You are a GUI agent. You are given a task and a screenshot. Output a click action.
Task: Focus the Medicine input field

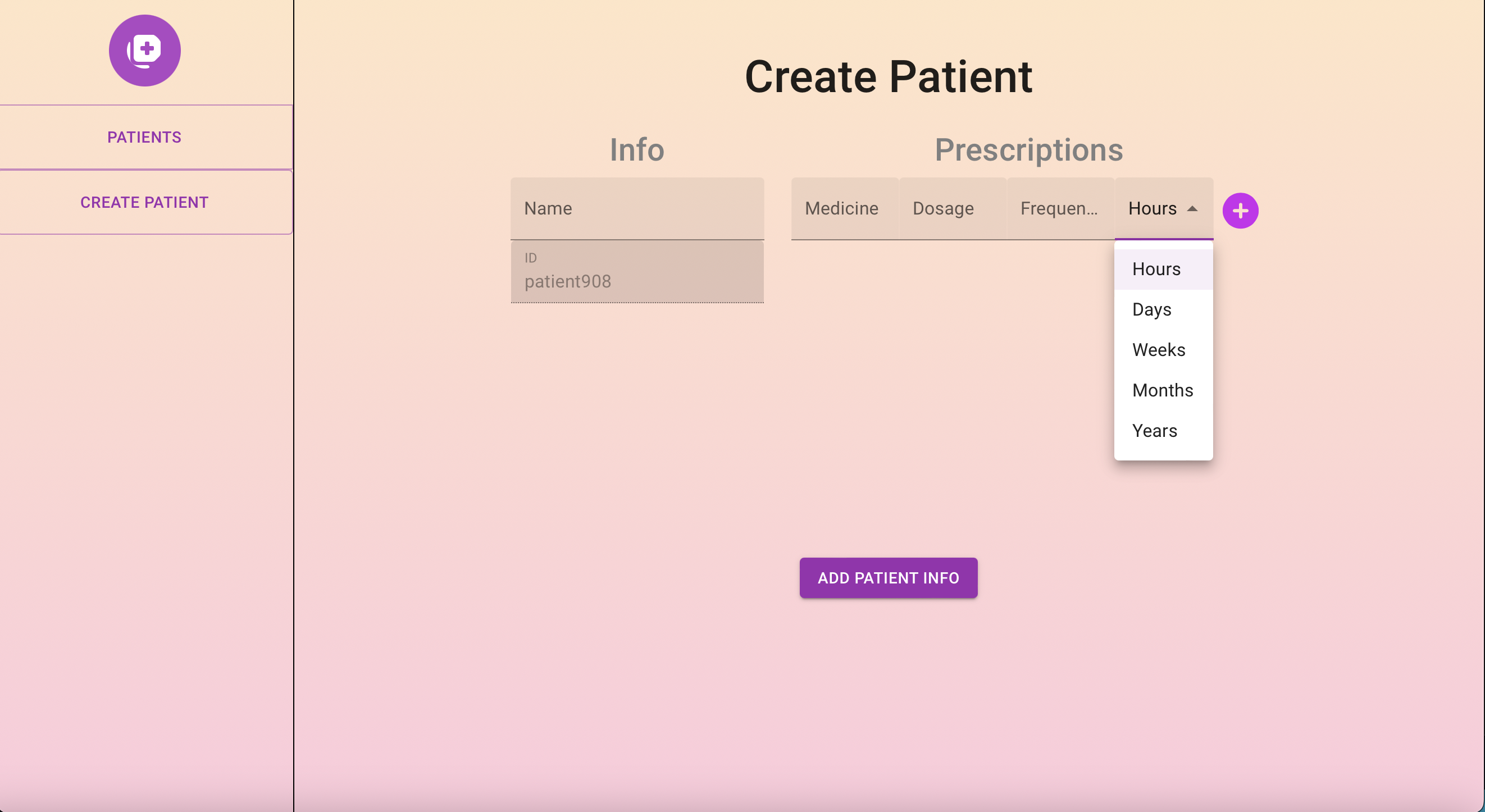pos(844,209)
